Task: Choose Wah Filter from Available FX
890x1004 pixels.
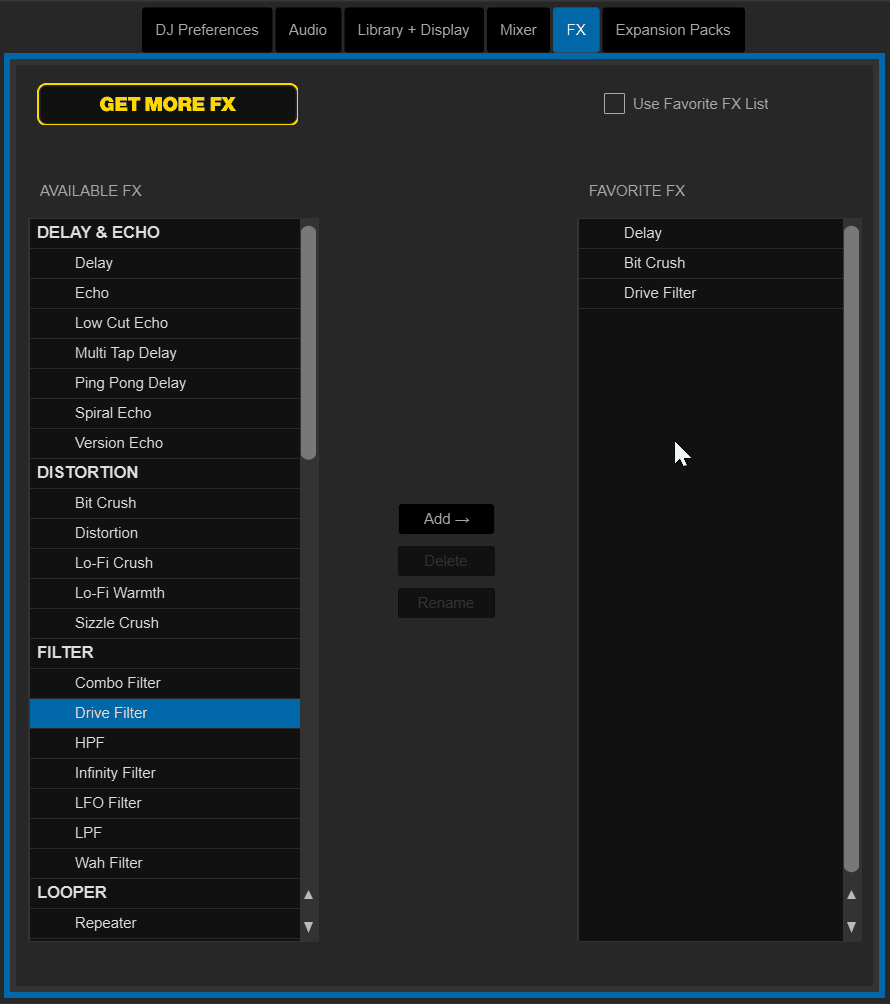Action: tap(109, 863)
